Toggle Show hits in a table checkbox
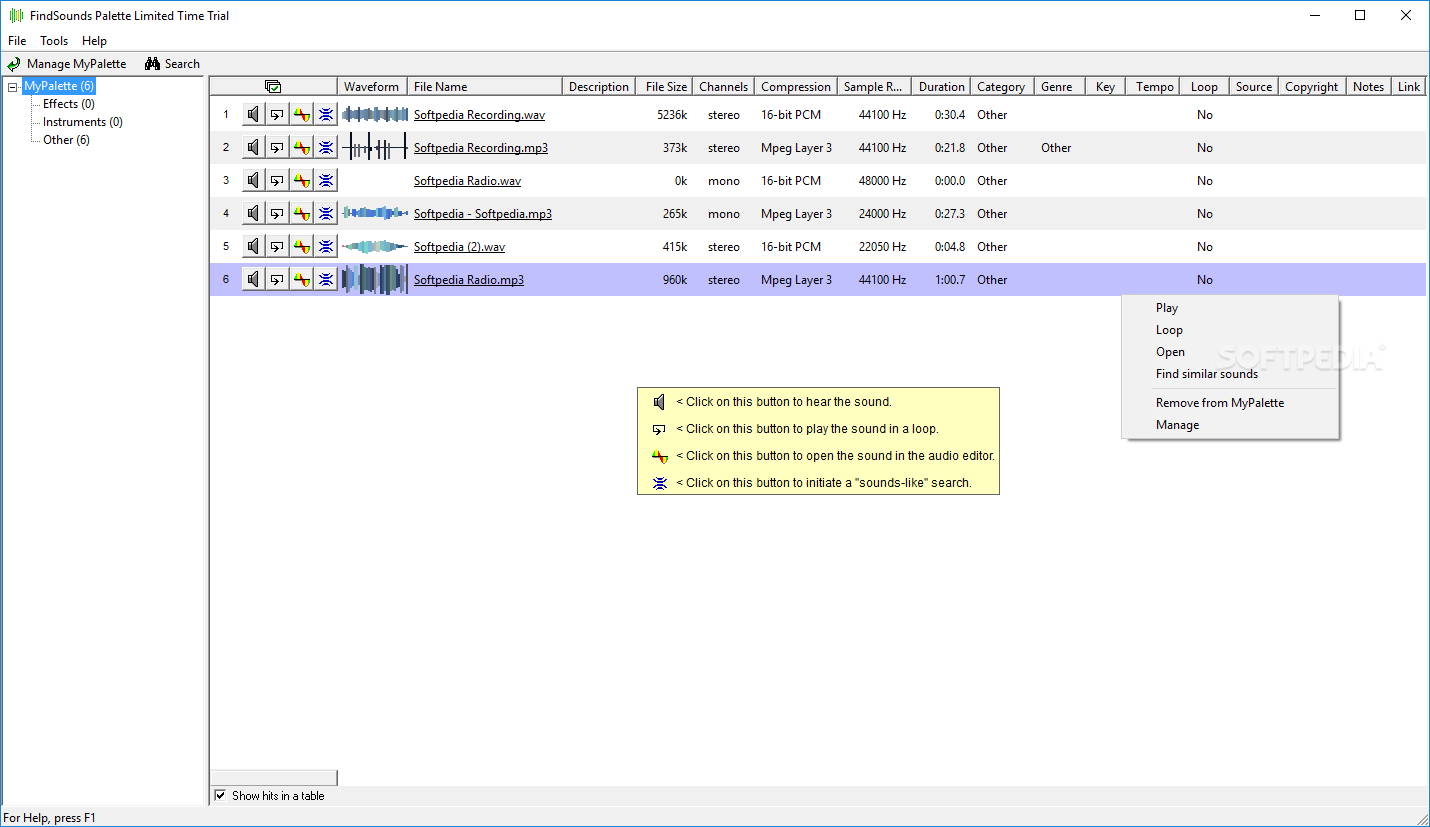Screen dimensions: 1430x827 (x=220, y=796)
